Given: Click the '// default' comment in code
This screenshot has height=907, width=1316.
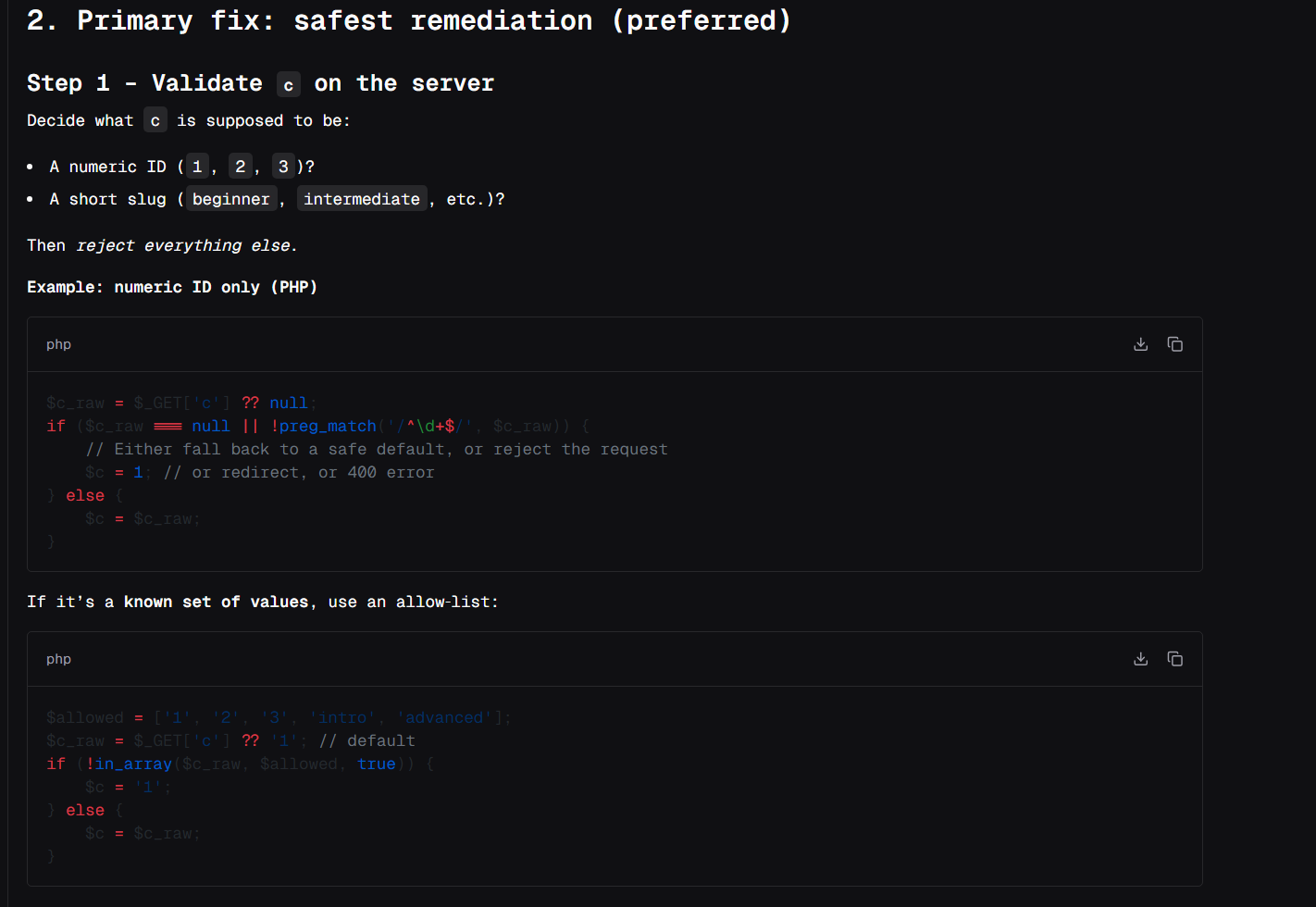Looking at the screenshot, I should click(x=366, y=740).
